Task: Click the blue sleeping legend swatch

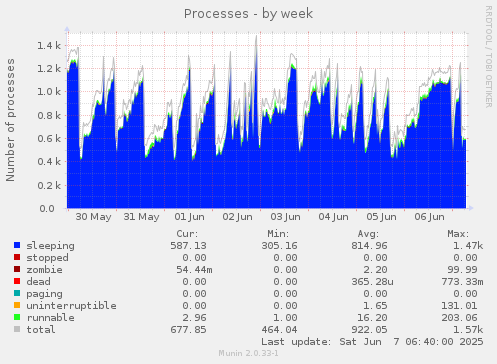Action: [x=17, y=245]
